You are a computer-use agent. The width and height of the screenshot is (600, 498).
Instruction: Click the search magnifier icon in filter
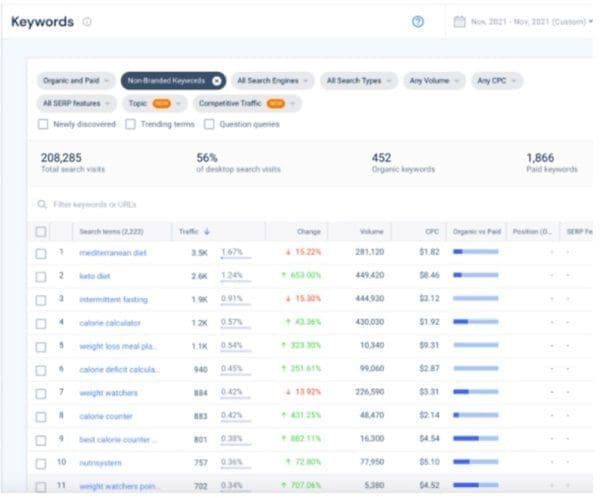pyautogui.click(x=42, y=204)
